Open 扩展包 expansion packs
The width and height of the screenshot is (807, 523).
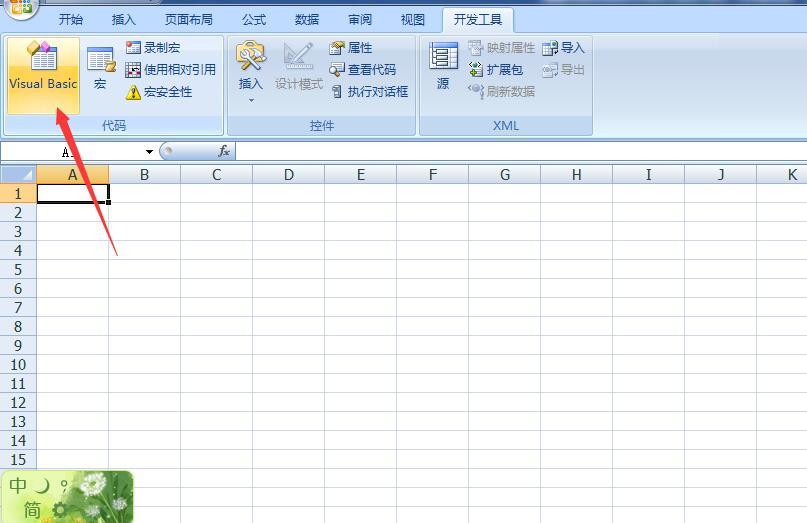point(496,69)
